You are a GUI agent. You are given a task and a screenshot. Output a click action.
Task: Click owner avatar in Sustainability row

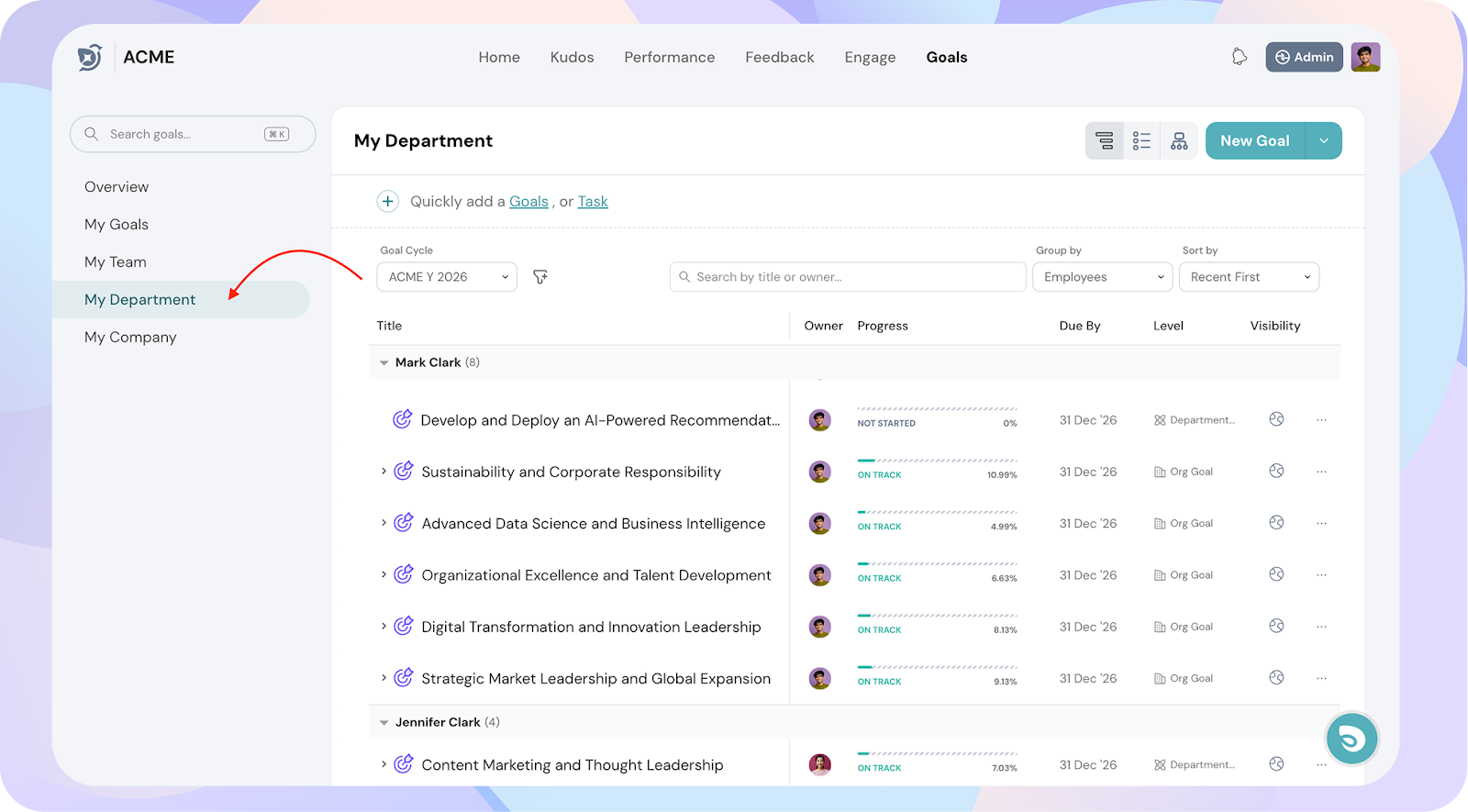820,472
